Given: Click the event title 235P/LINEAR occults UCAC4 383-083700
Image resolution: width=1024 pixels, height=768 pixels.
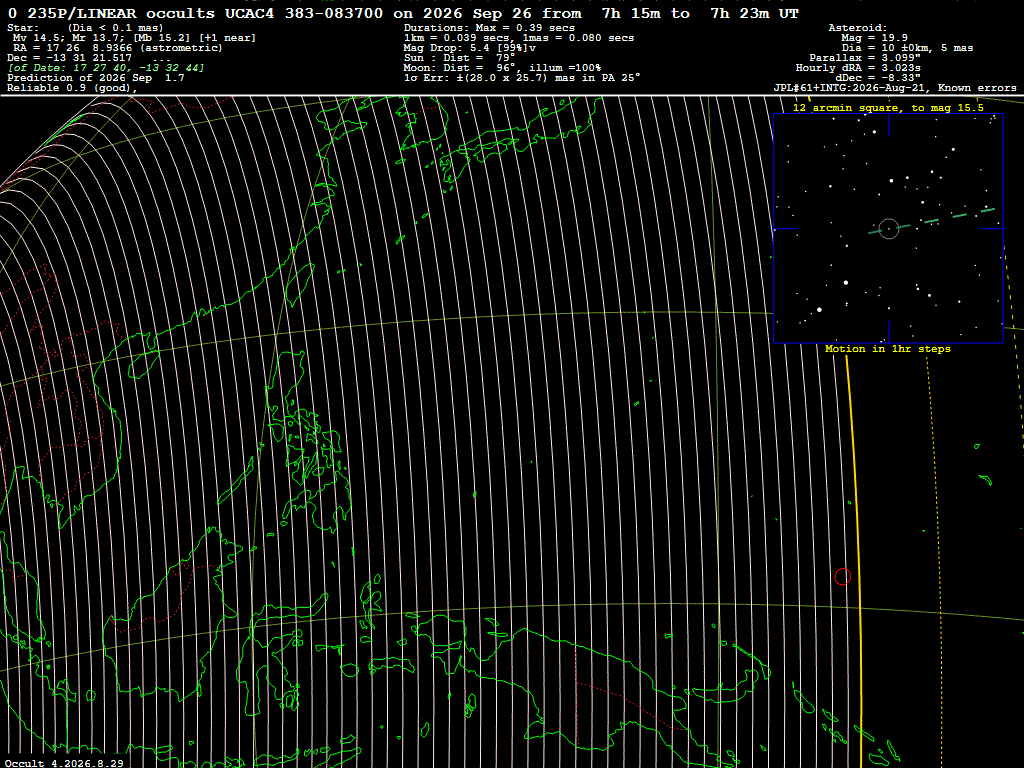Looking at the screenshot, I should [x=204, y=14].
